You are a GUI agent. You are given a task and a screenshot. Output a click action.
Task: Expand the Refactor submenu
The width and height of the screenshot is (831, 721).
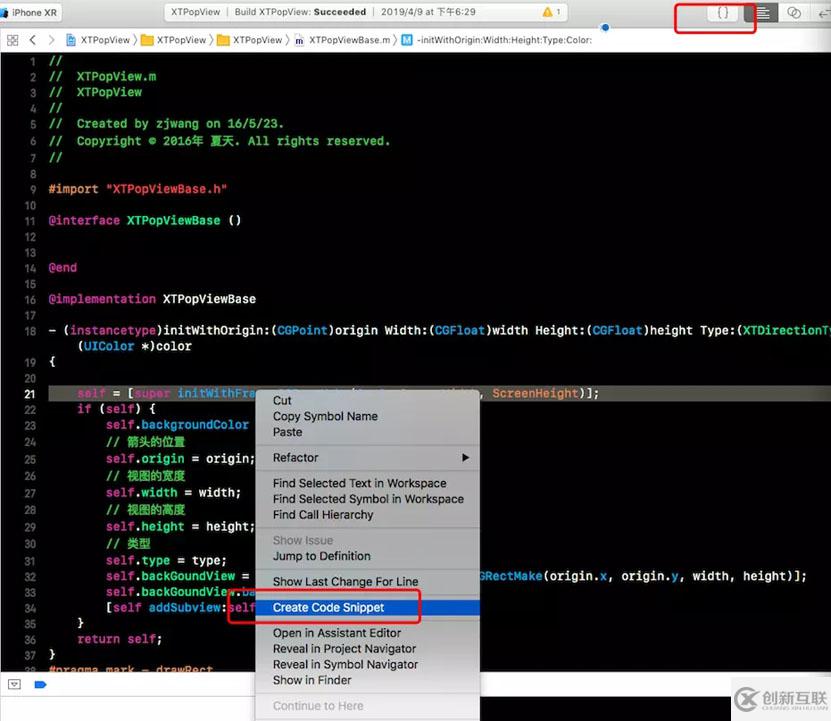[370, 458]
